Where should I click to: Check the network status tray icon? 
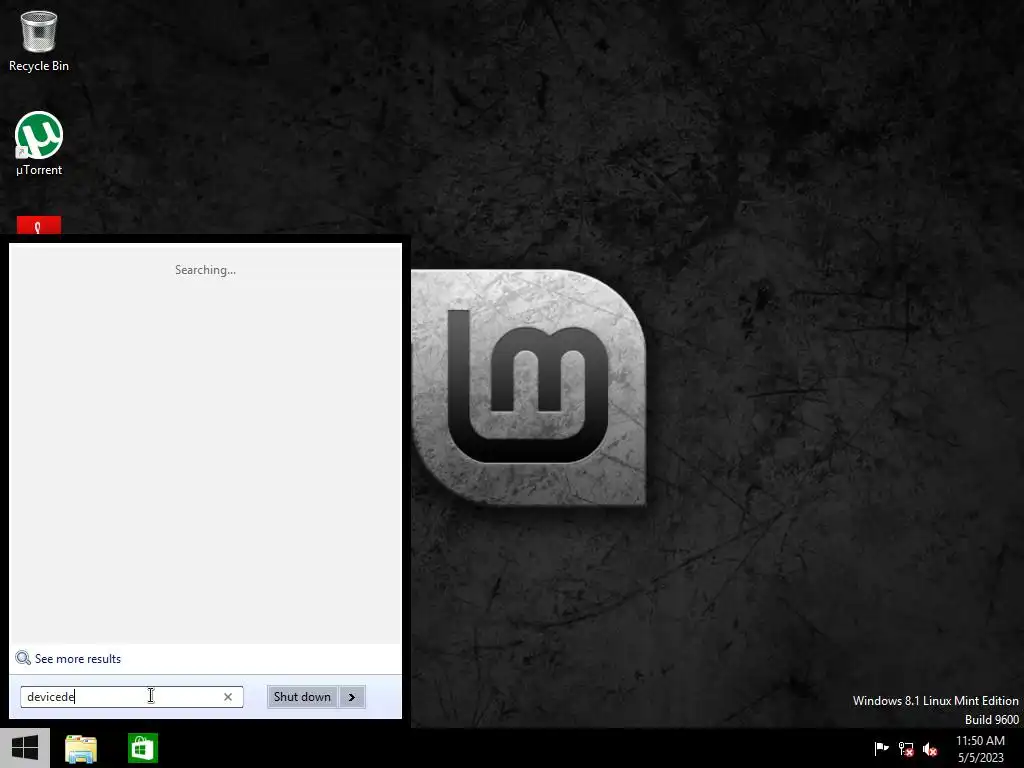click(x=906, y=748)
